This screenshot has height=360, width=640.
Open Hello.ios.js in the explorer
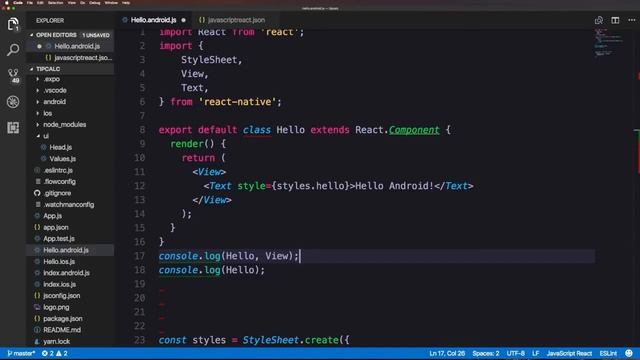pyautogui.click(x=59, y=262)
